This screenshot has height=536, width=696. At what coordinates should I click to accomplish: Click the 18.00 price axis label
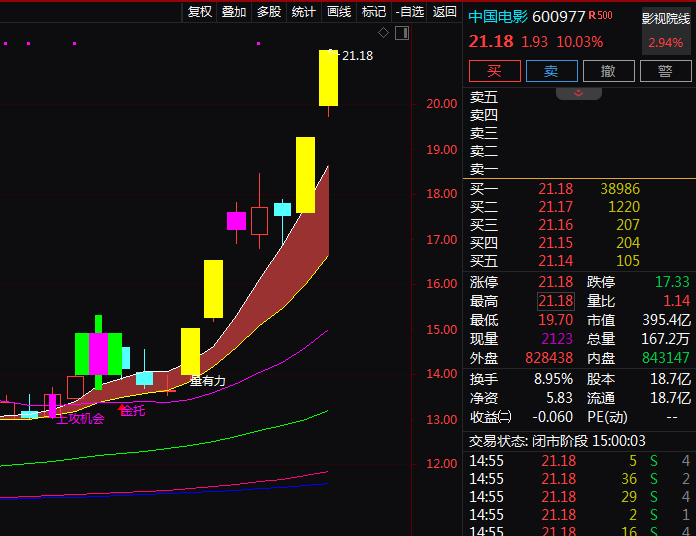(x=442, y=194)
